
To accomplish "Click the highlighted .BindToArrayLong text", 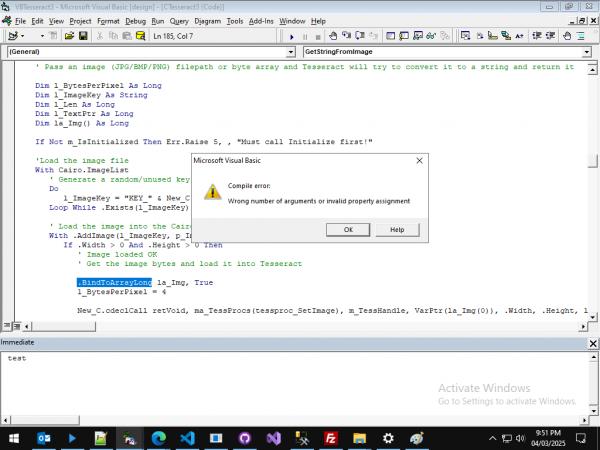I will (x=114, y=282).
